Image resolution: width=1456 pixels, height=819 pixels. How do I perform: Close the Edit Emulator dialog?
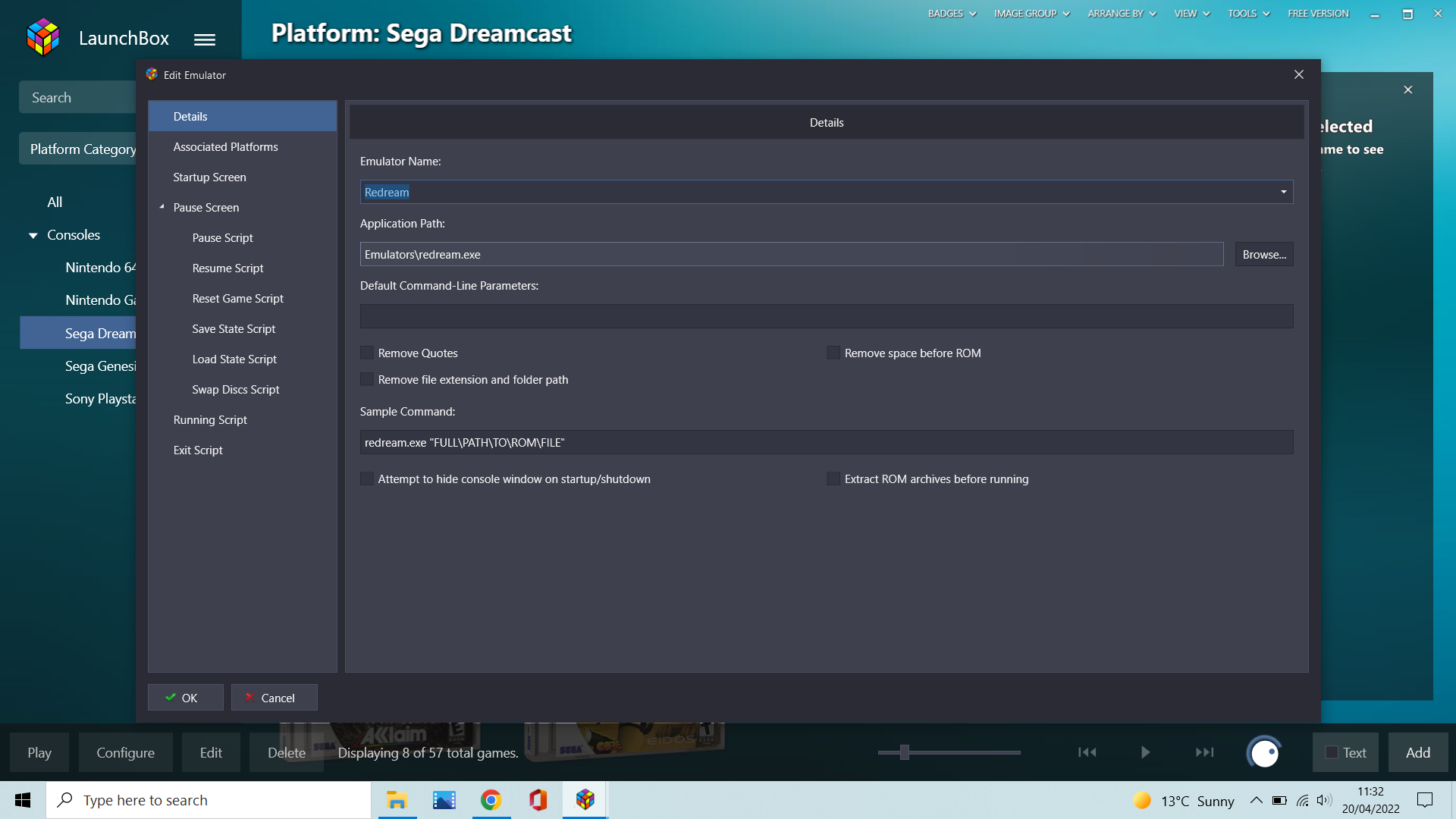pyautogui.click(x=1299, y=74)
